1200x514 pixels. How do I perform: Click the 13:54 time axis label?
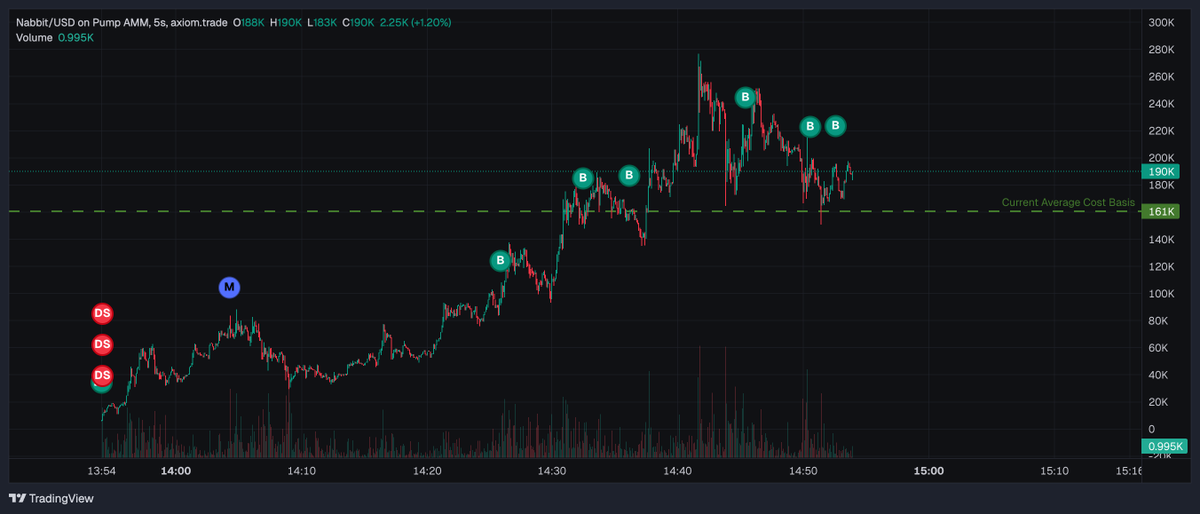102,470
